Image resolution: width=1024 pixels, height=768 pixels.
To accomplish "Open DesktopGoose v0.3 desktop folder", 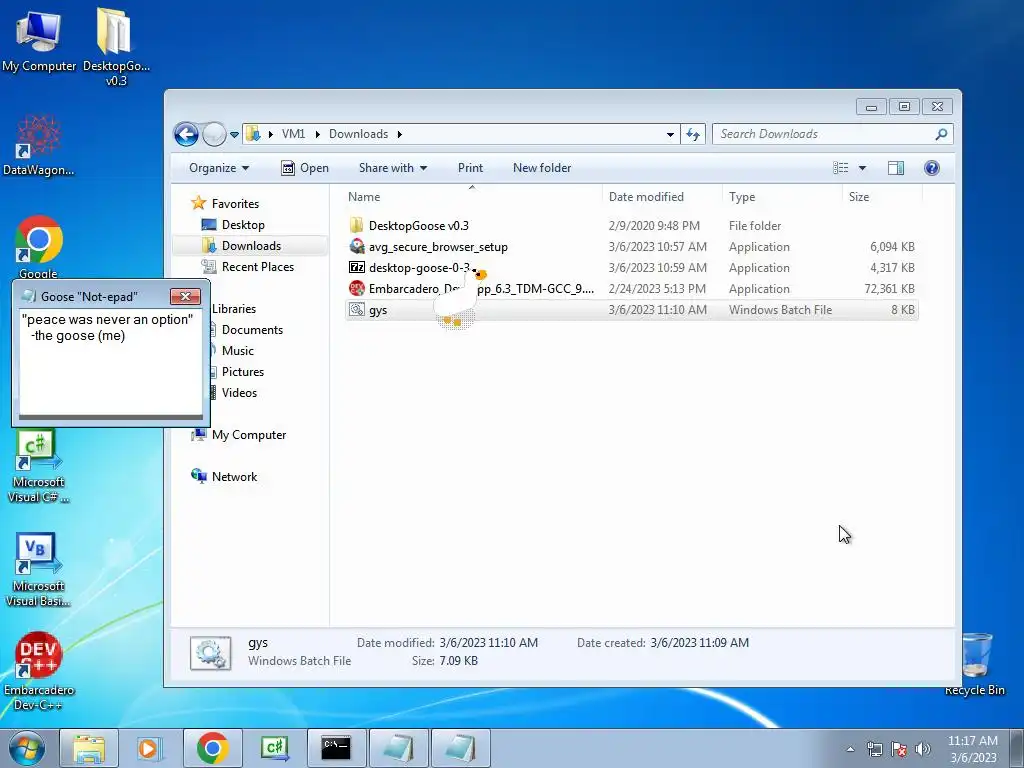I will point(116,46).
